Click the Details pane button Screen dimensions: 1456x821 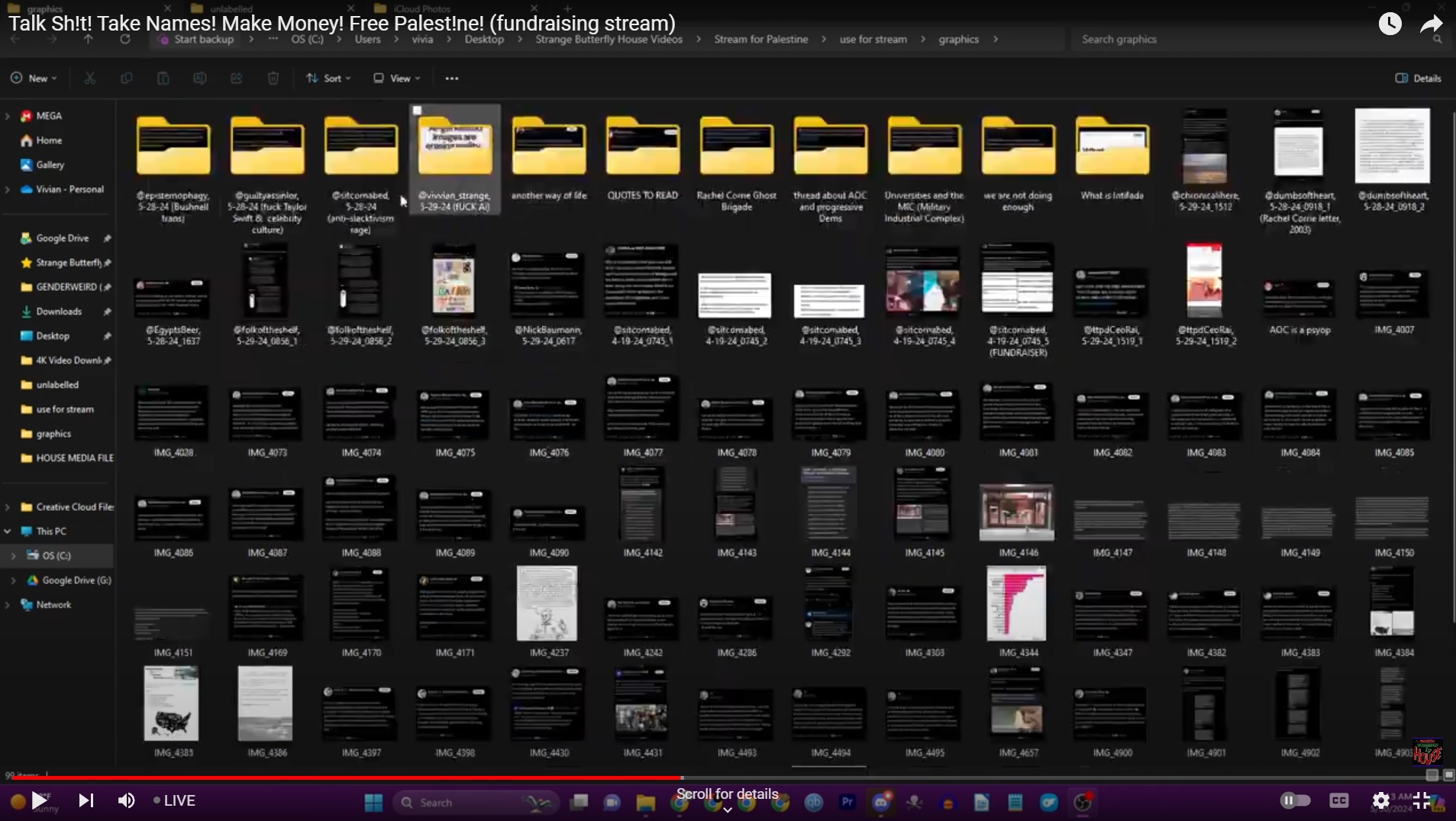(1418, 78)
